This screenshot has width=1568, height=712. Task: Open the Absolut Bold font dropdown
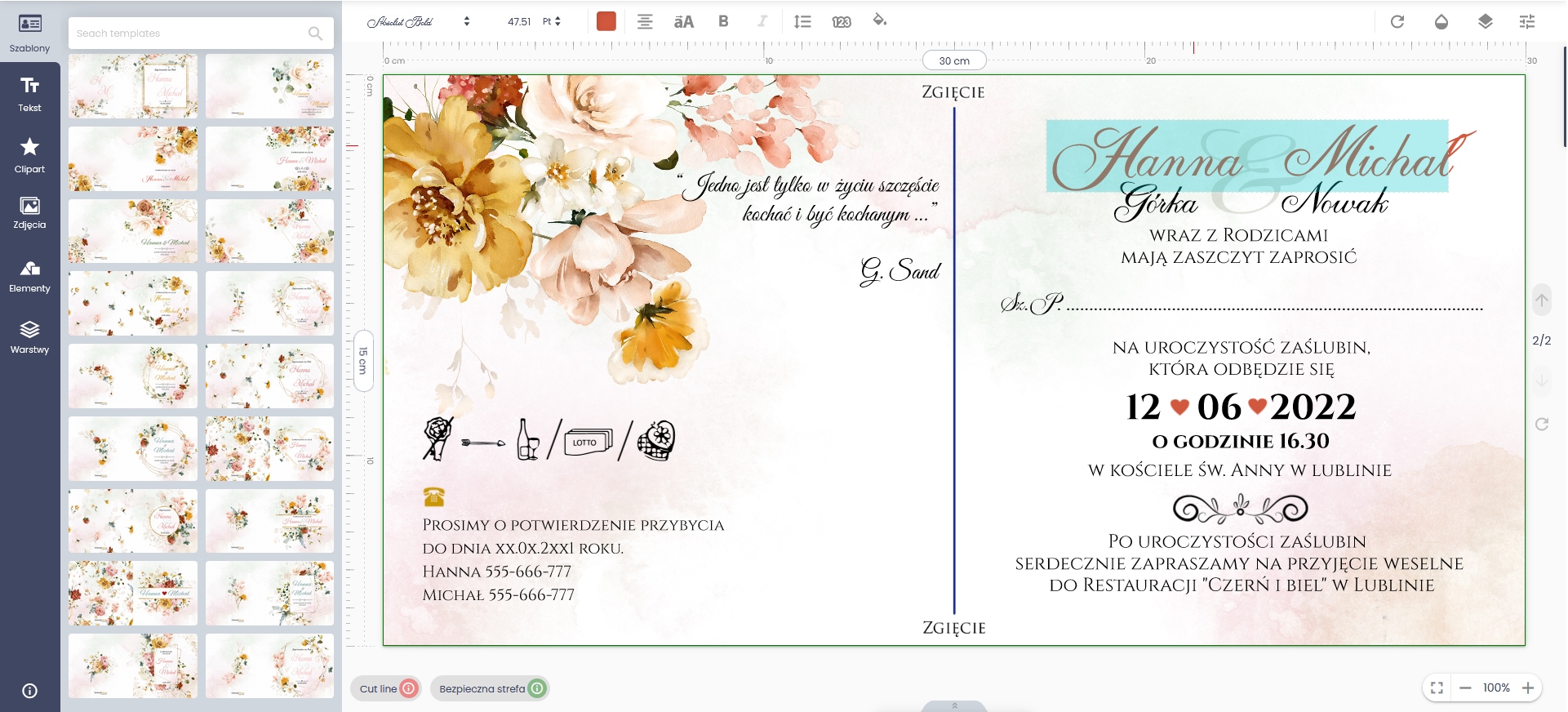tap(418, 21)
